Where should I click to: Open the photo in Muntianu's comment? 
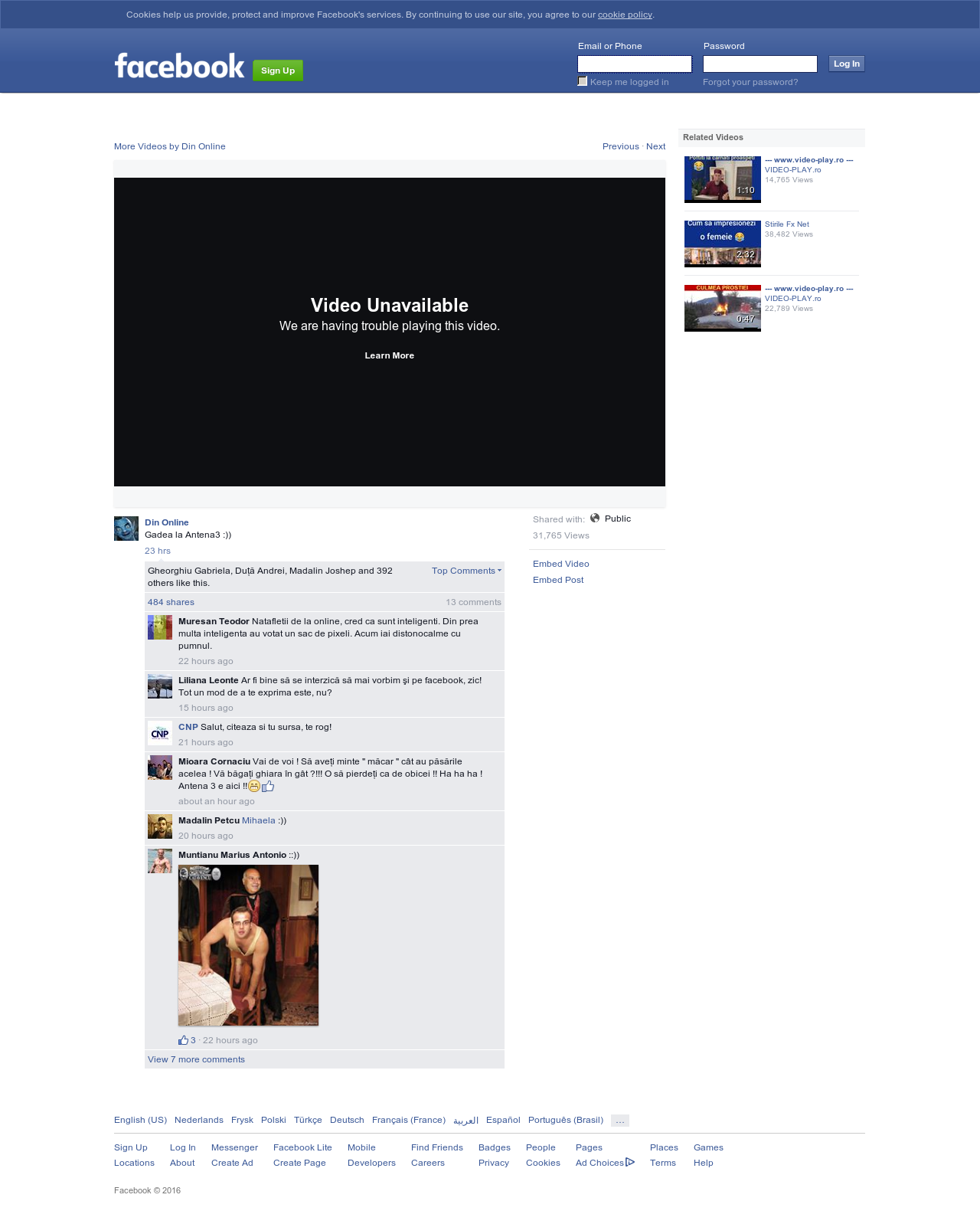pyautogui.click(x=248, y=945)
